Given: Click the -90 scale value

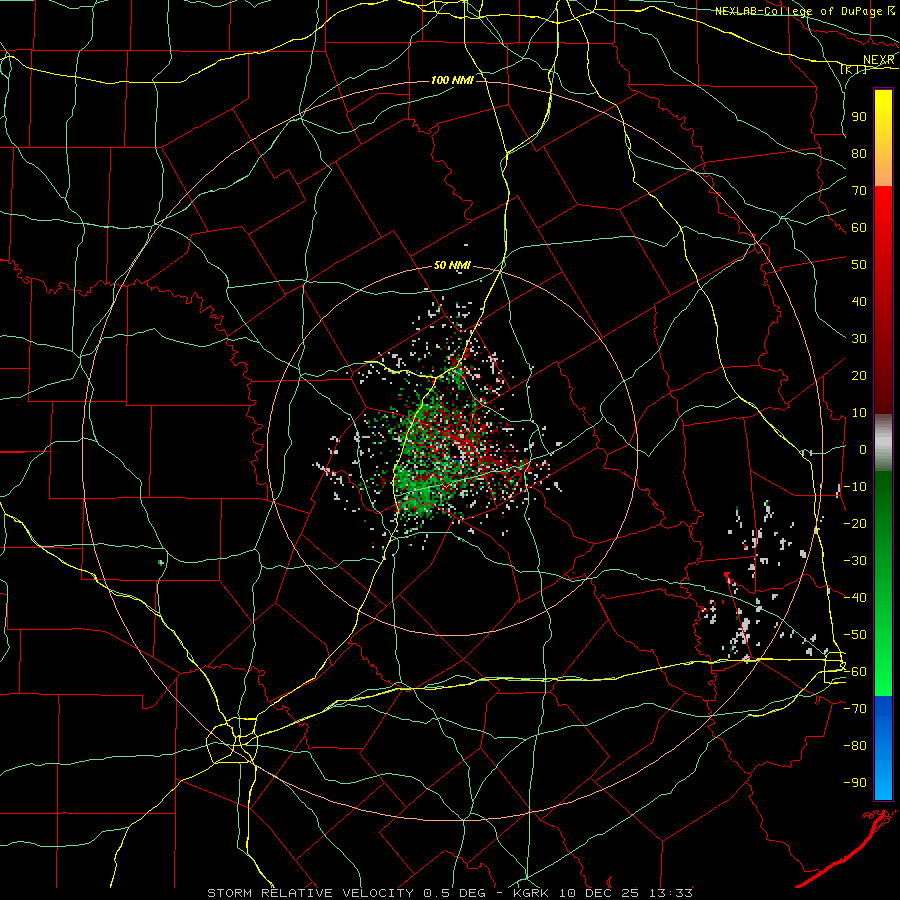Looking at the screenshot, I should [x=855, y=783].
